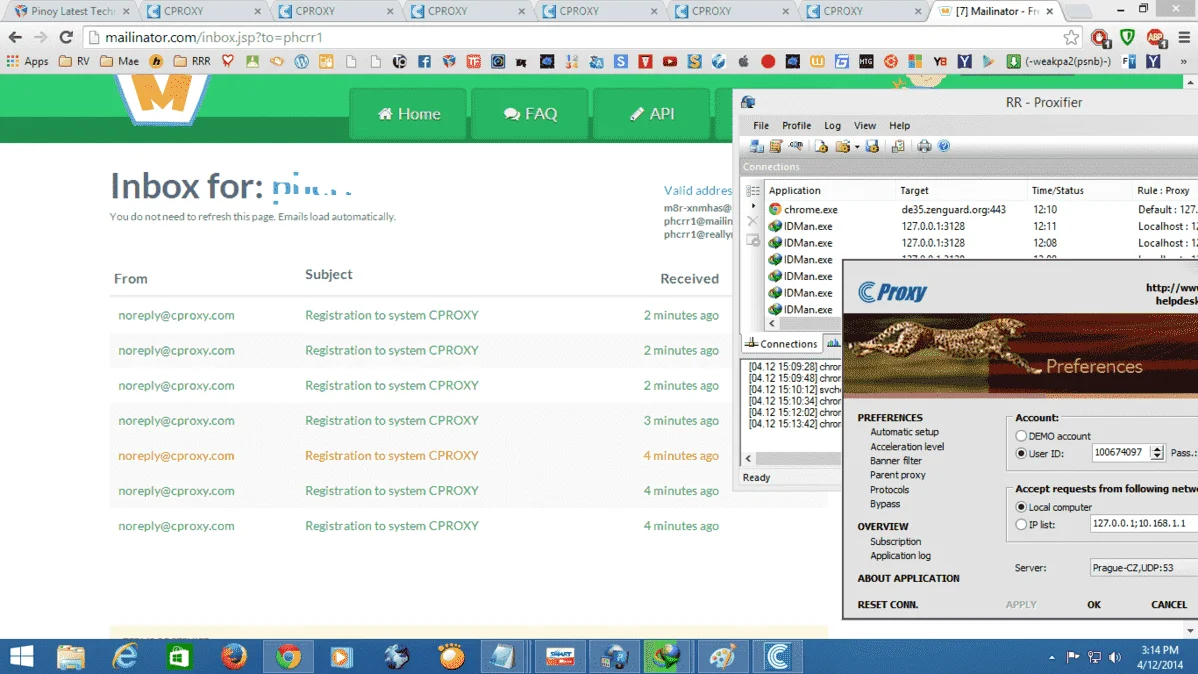Viewport: 1198px width, 674px height.
Task: Open View menu in Proxifier
Action: click(865, 125)
